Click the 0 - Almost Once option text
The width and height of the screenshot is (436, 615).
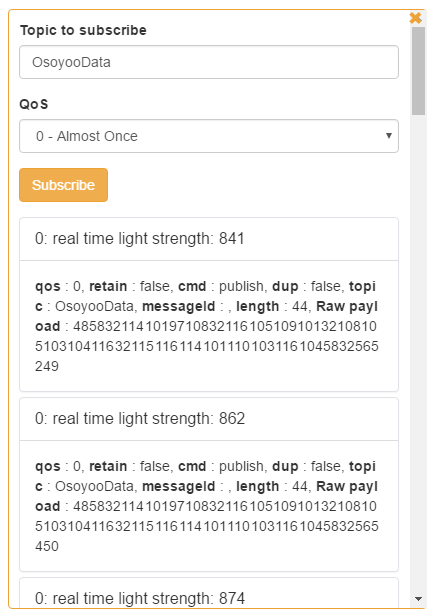tap(87, 136)
